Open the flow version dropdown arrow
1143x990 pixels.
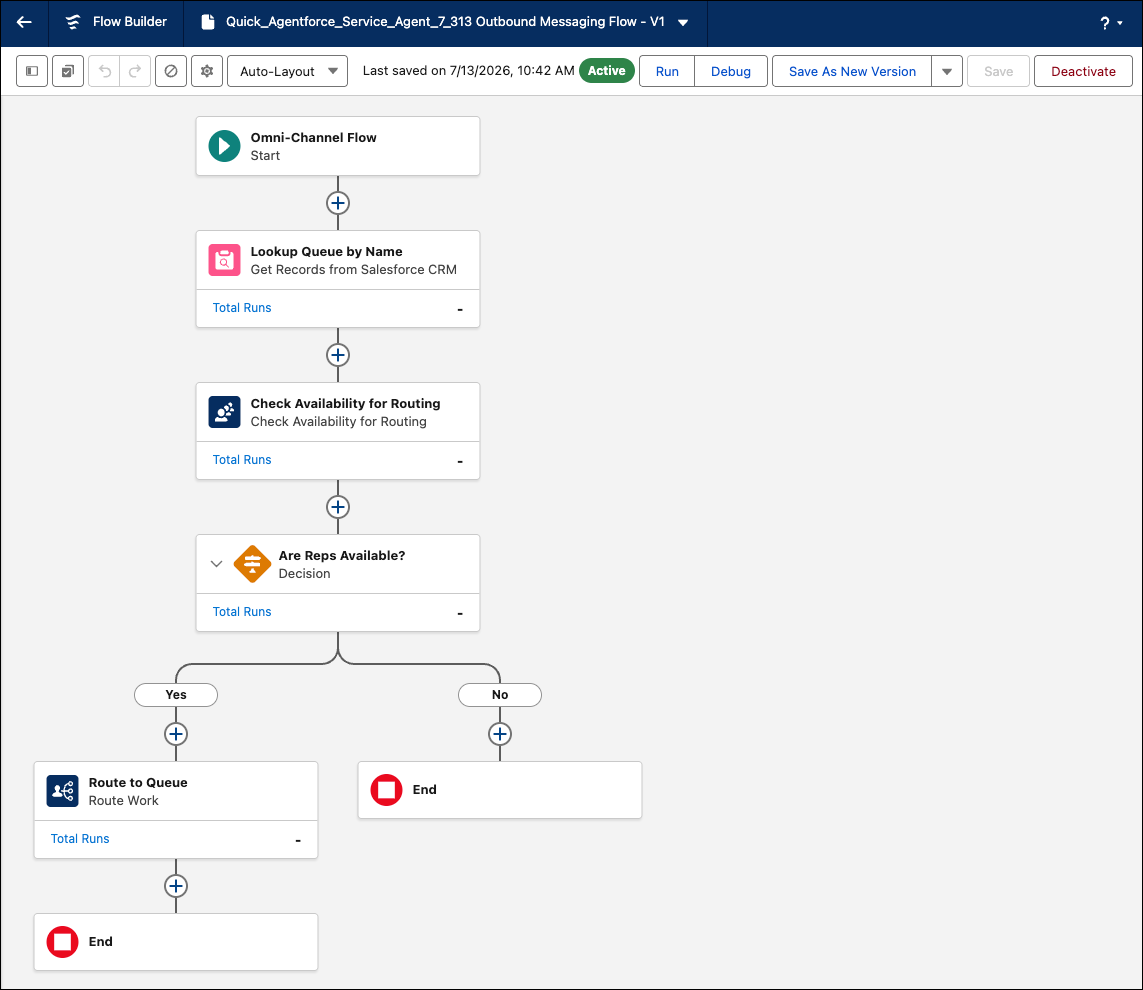coord(683,23)
